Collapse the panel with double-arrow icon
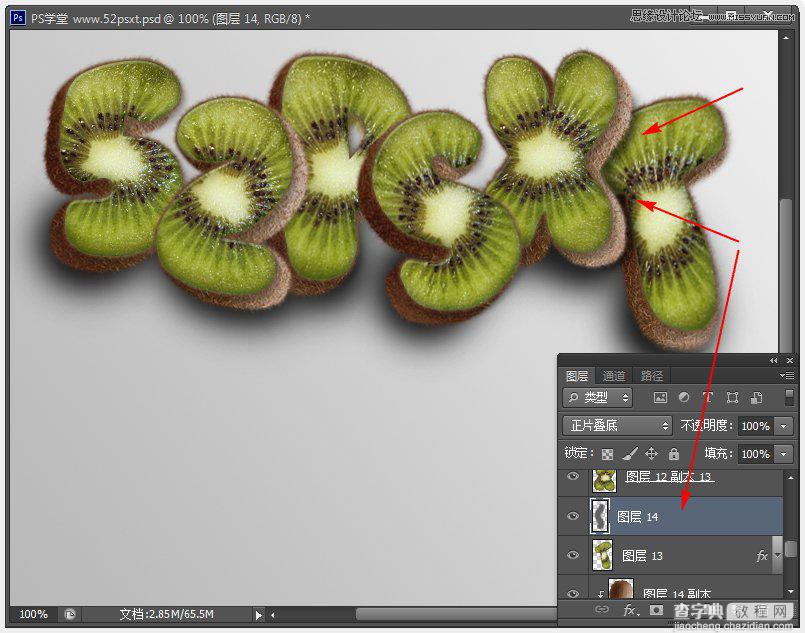Viewport: 805px width, 633px height. [774, 361]
